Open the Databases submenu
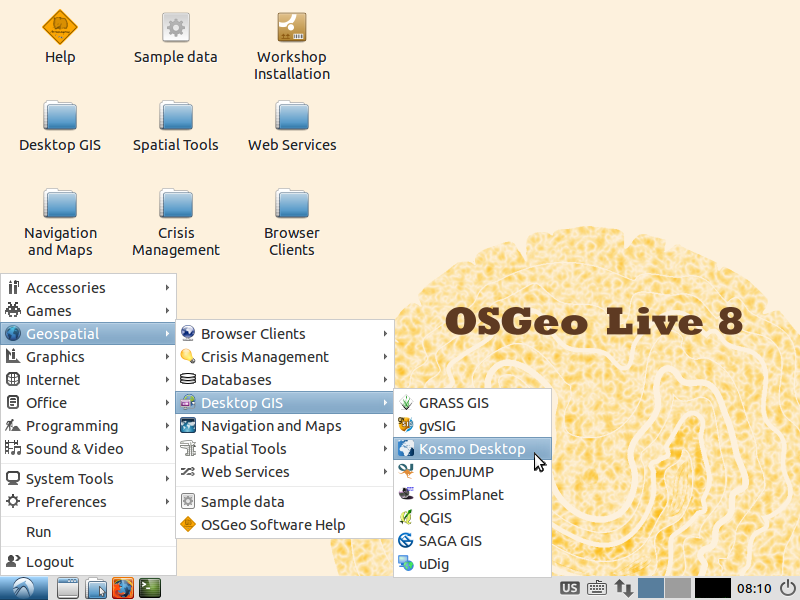 coord(285,380)
